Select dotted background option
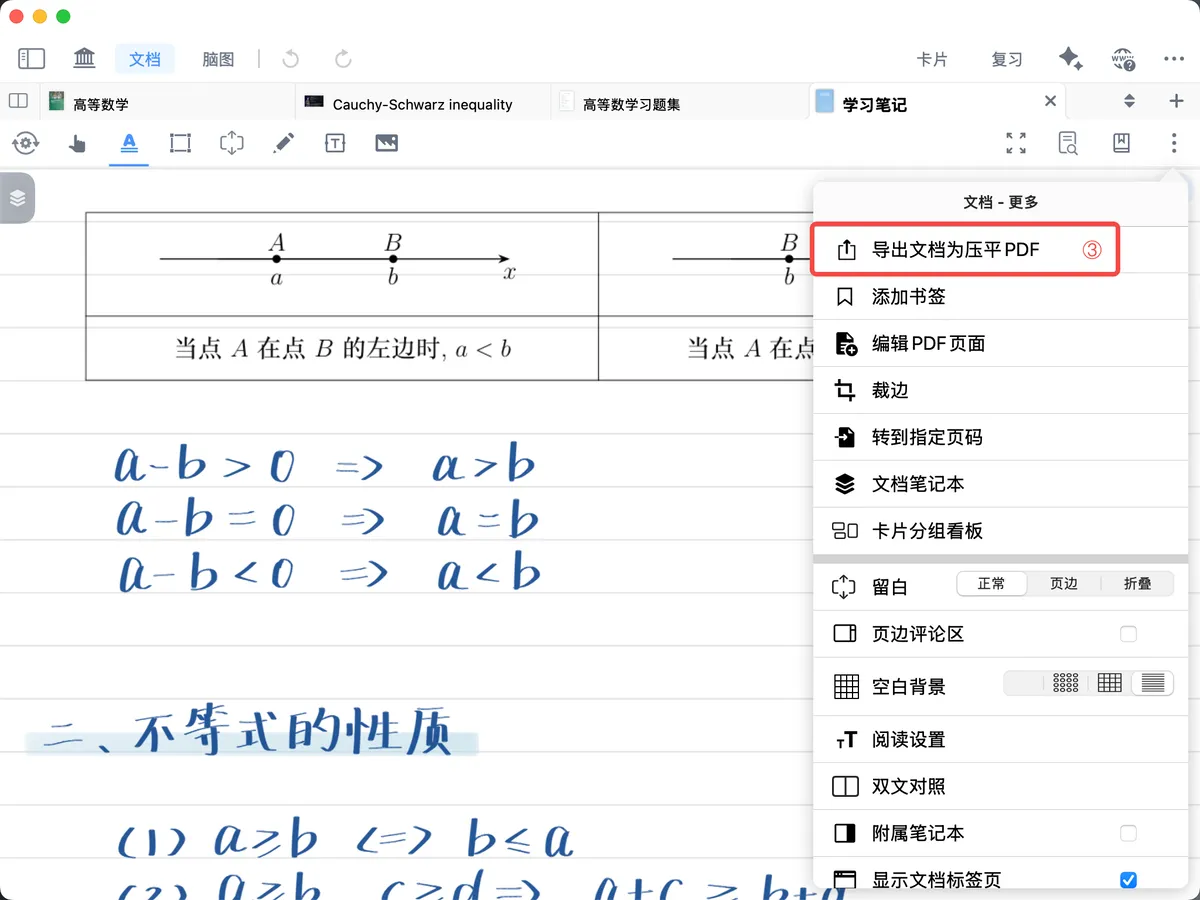The width and height of the screenshot is (1200, 900). point(1066,683)
